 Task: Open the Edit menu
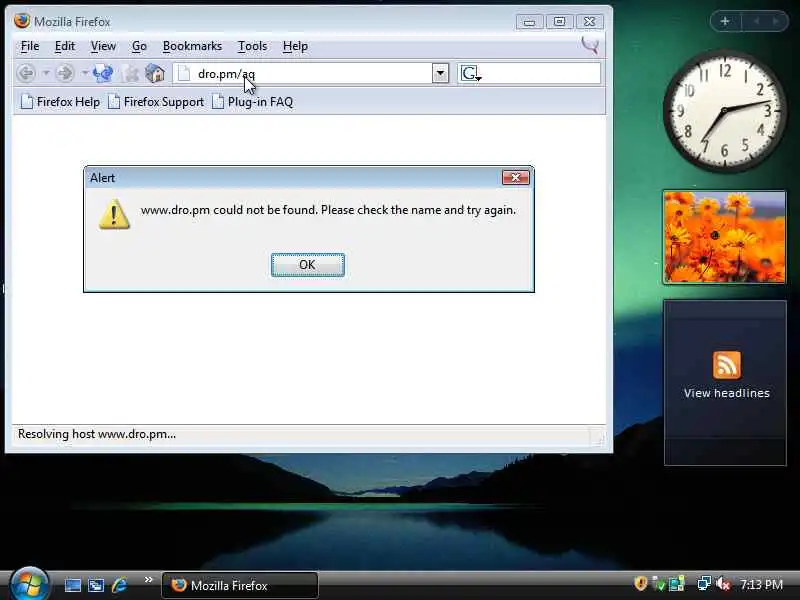tap(65, 46)
